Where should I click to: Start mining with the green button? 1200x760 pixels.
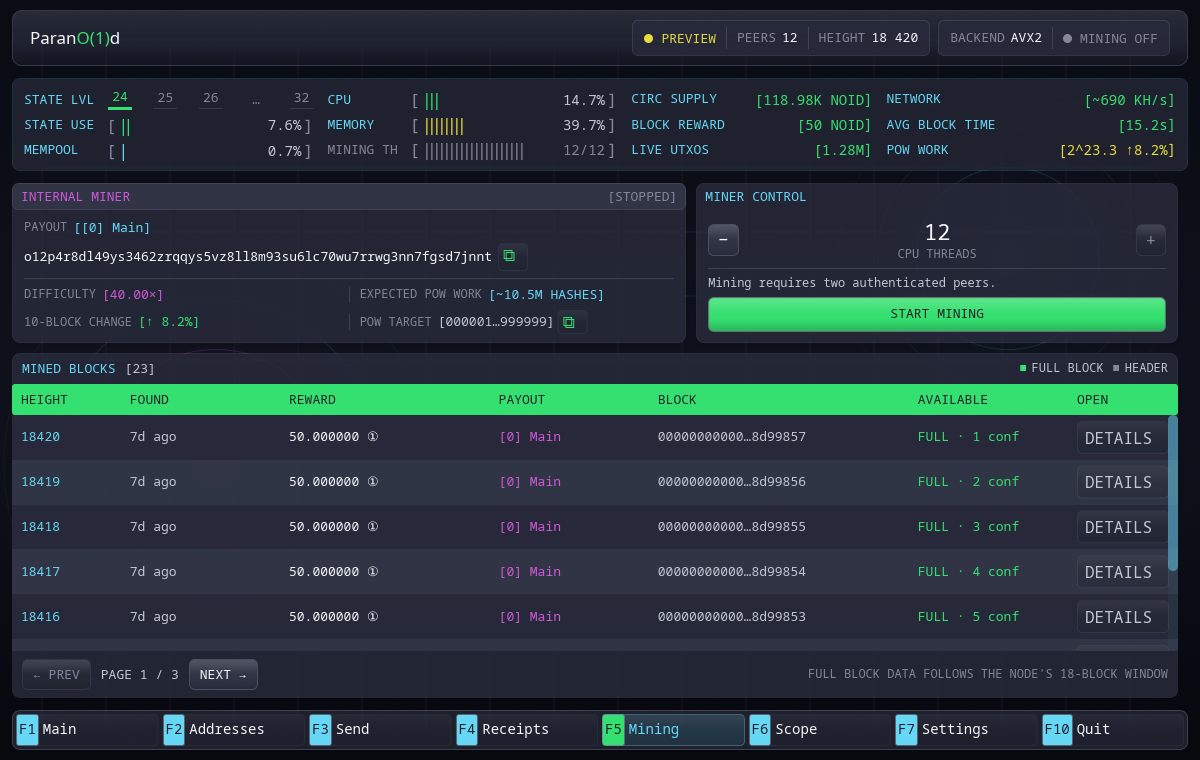tap(937, 314)
